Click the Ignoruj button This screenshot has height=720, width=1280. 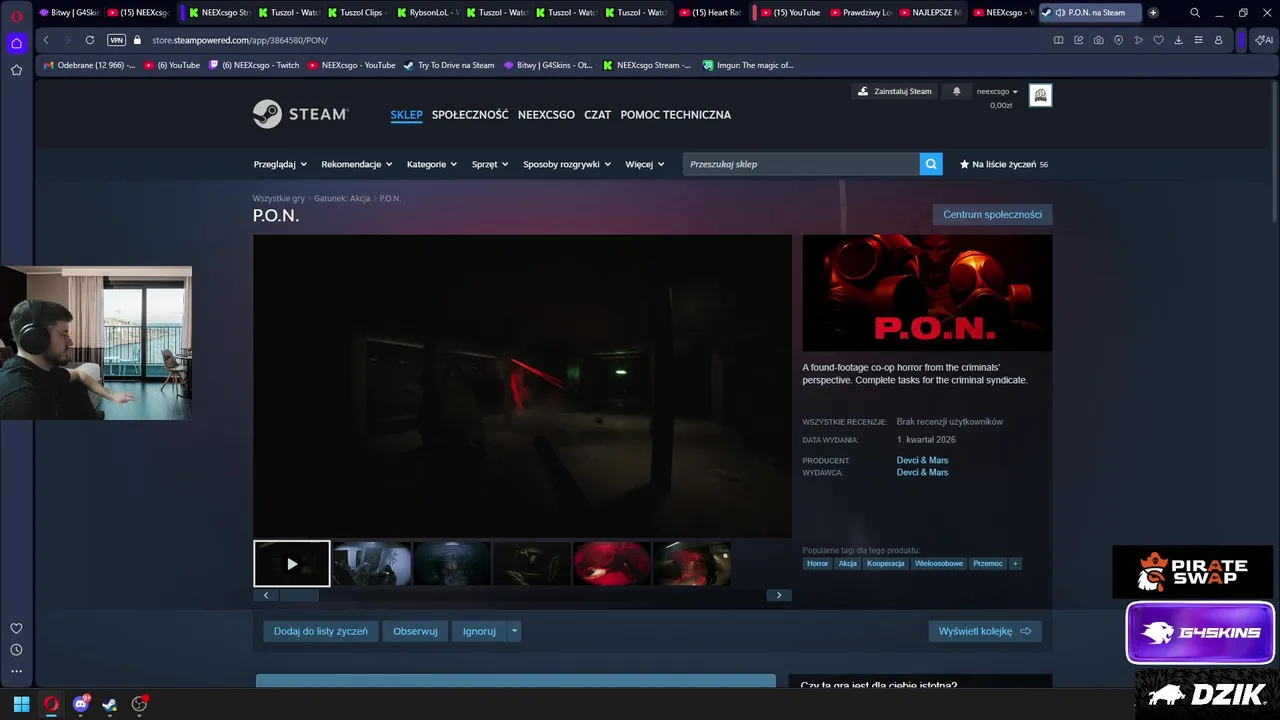[x=479, y=631]
